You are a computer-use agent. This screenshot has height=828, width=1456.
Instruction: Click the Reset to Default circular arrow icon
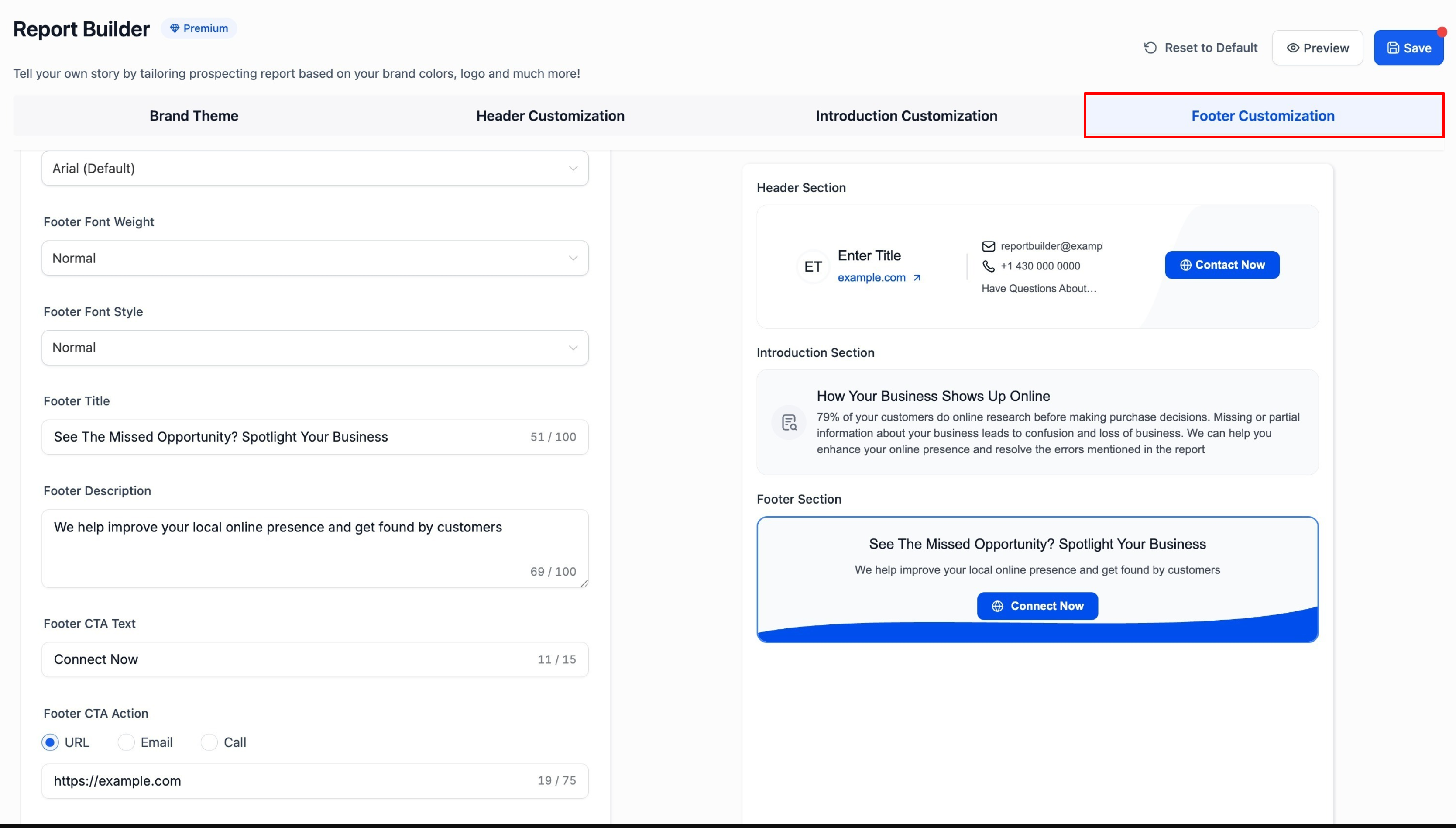1150,48
